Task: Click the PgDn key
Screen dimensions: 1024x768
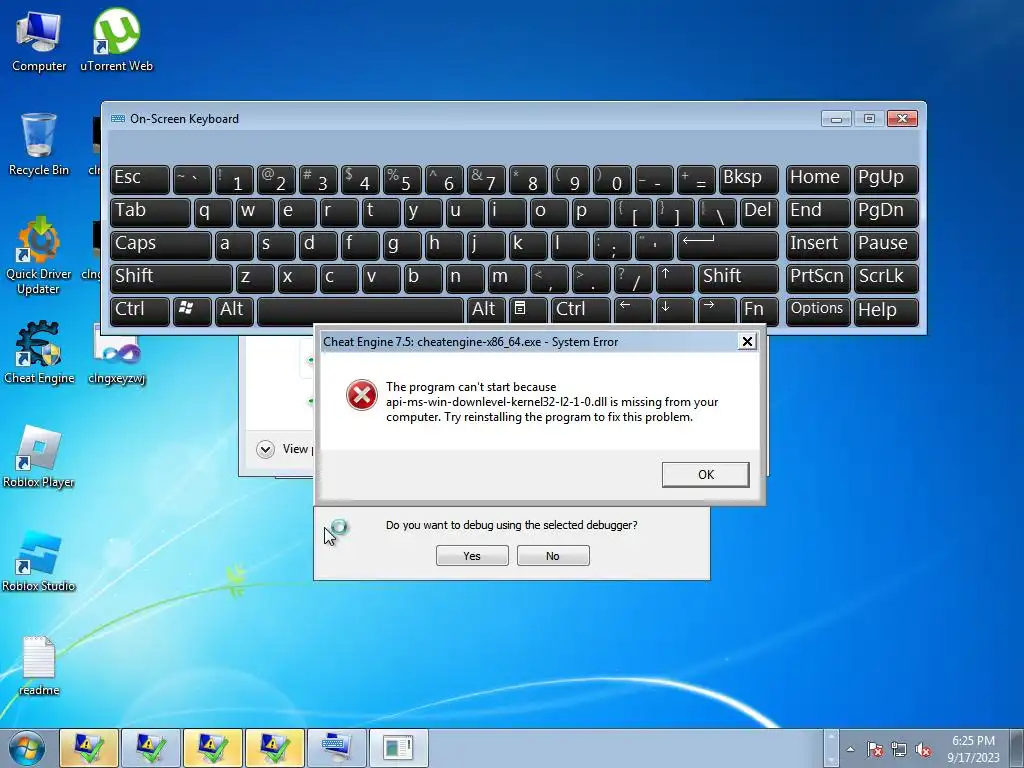Action: tap(886, 212)
